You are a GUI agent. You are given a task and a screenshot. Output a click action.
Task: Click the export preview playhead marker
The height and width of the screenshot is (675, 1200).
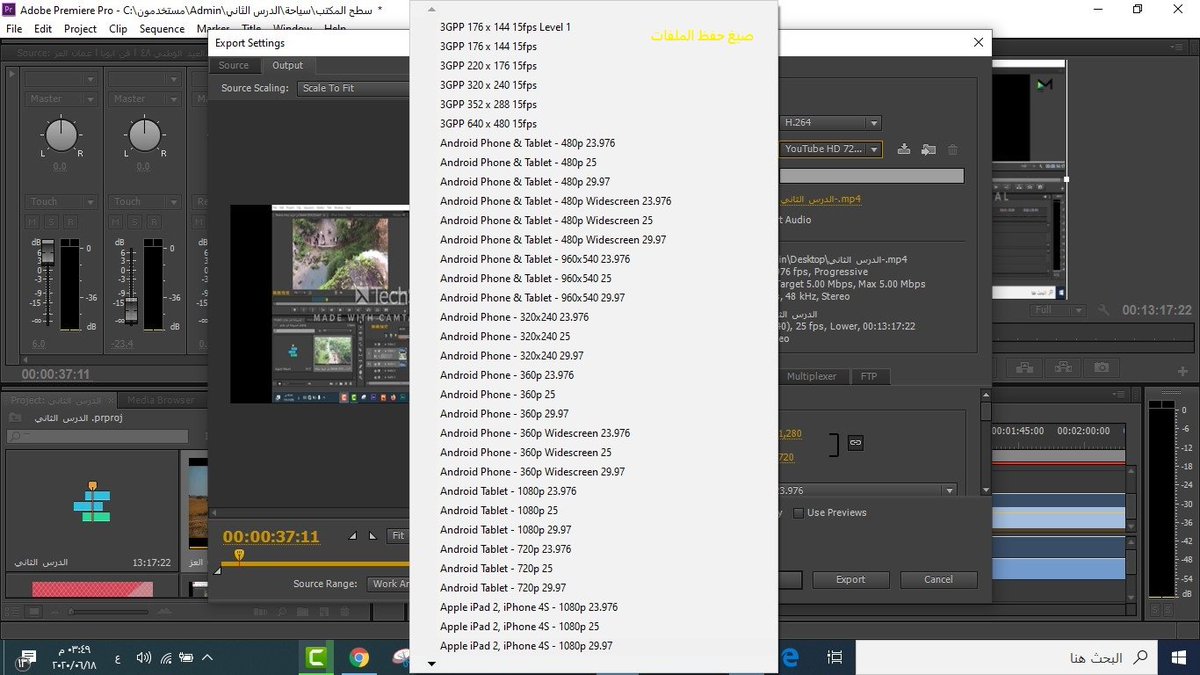239,554
